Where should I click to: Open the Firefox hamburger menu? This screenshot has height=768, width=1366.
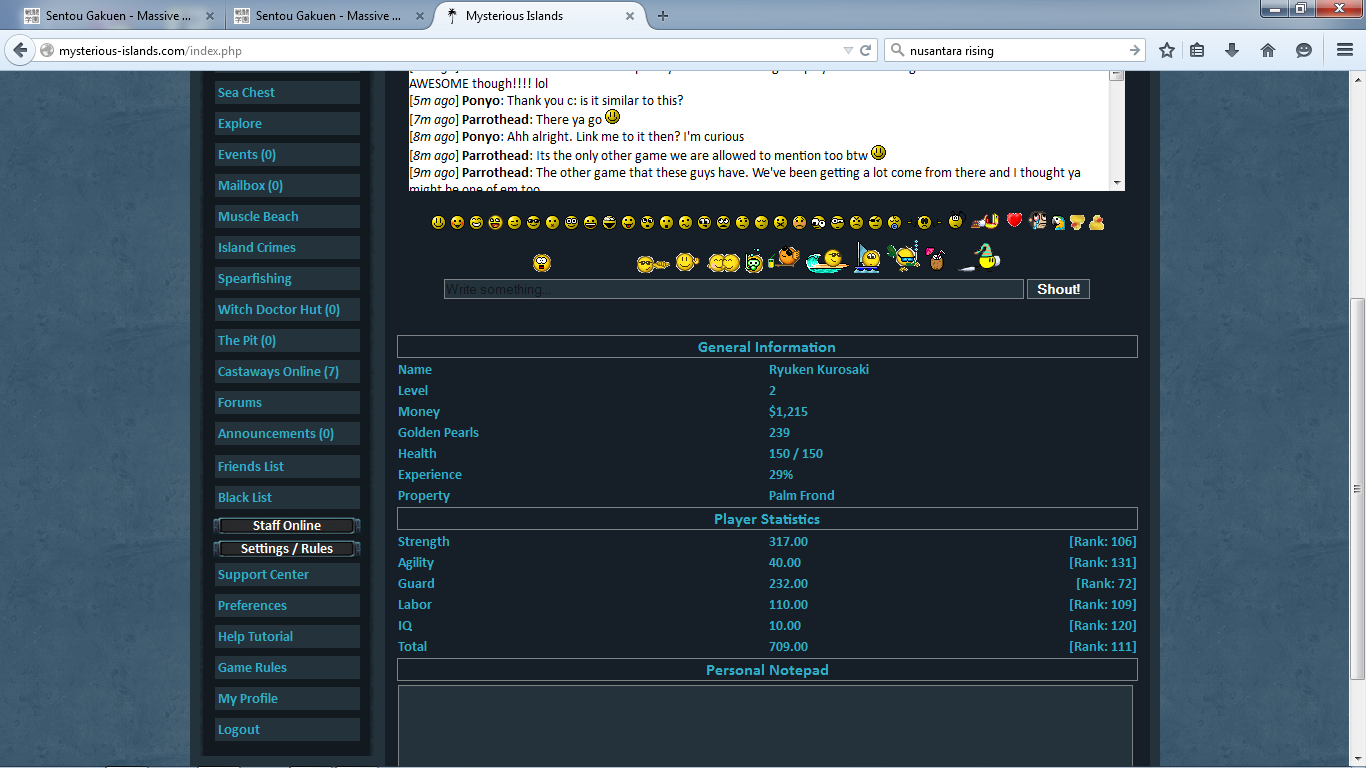1344,50
